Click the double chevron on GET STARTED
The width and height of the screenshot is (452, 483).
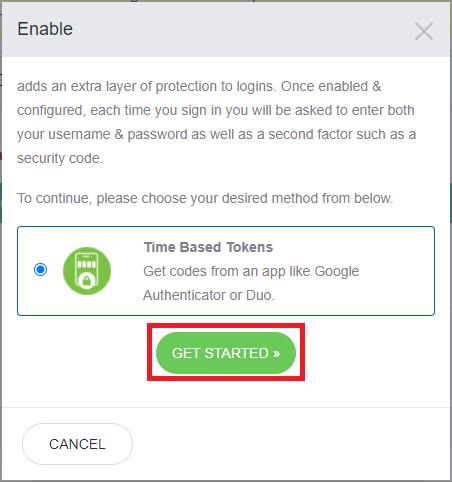pyautogui.click(x=276, y=354)
